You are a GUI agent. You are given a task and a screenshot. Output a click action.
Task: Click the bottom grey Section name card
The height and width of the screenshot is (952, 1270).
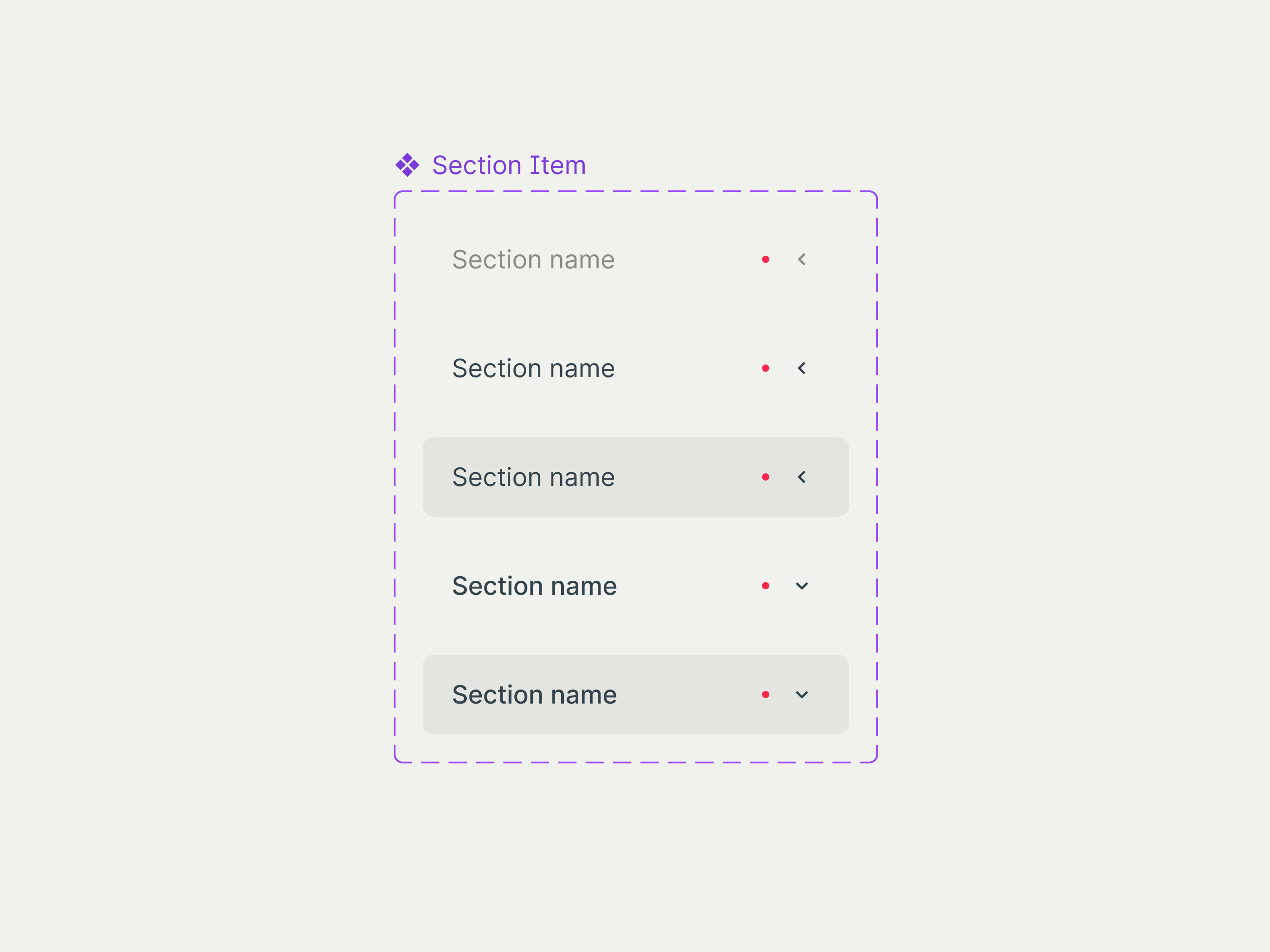635,695
